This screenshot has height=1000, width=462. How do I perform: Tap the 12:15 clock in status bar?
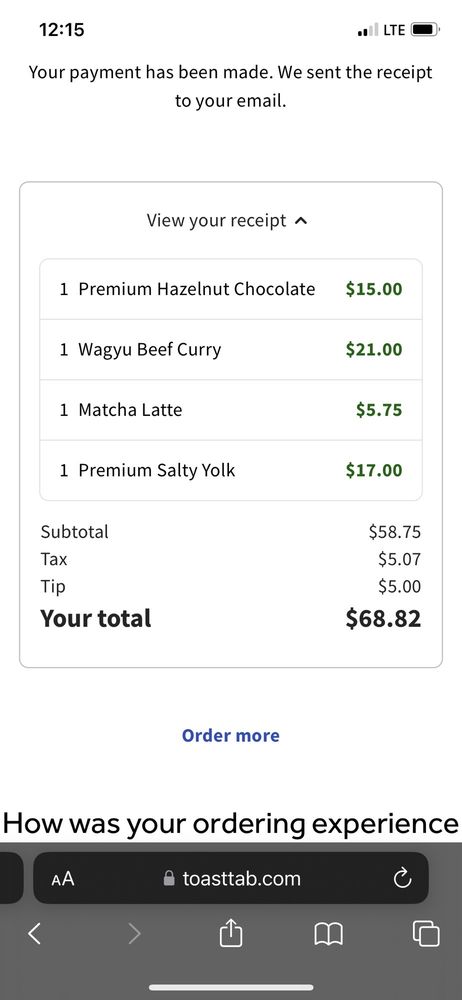point(61,29)
